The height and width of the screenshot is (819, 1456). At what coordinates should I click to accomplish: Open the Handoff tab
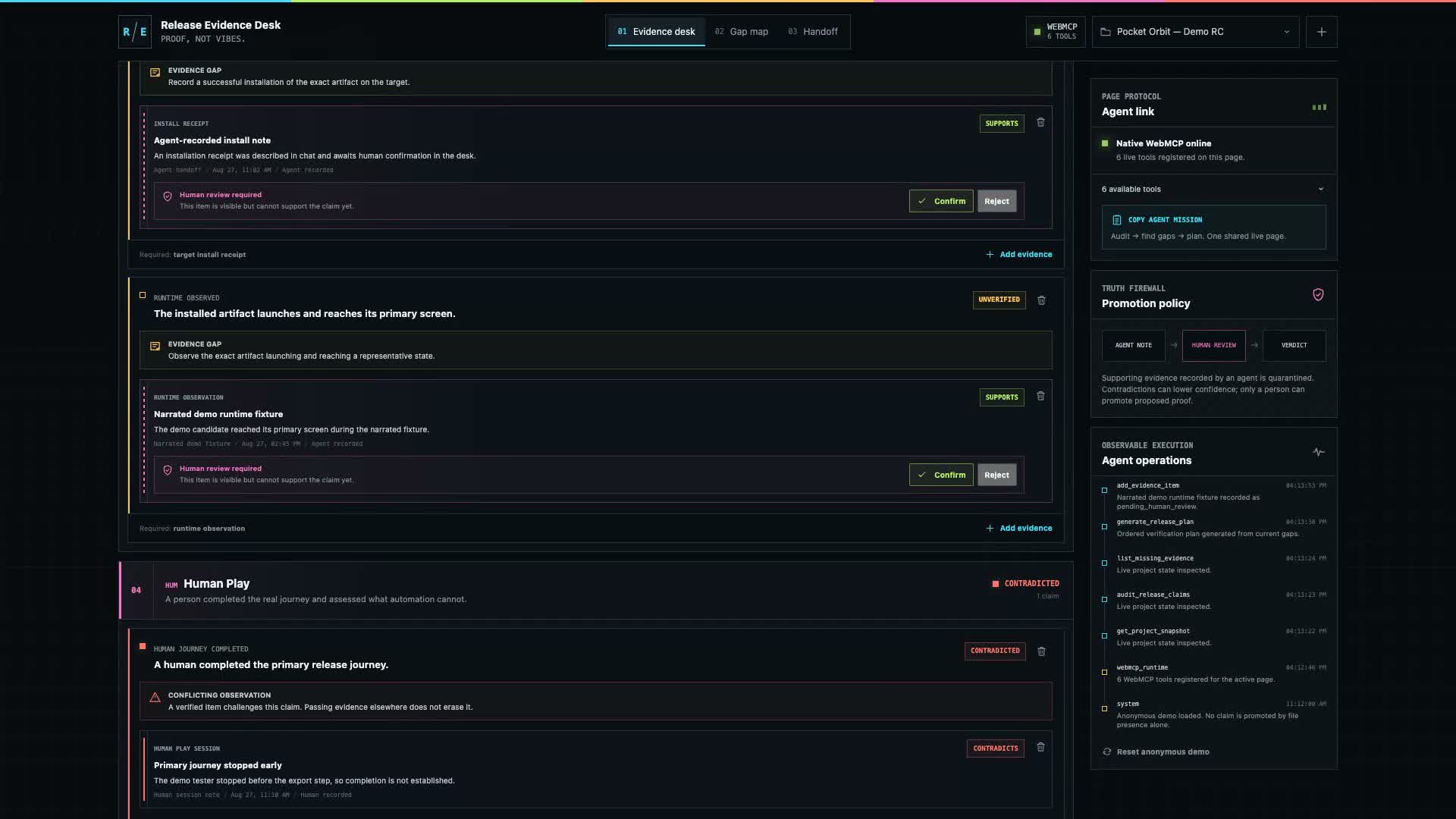click(x=813, y=32)
